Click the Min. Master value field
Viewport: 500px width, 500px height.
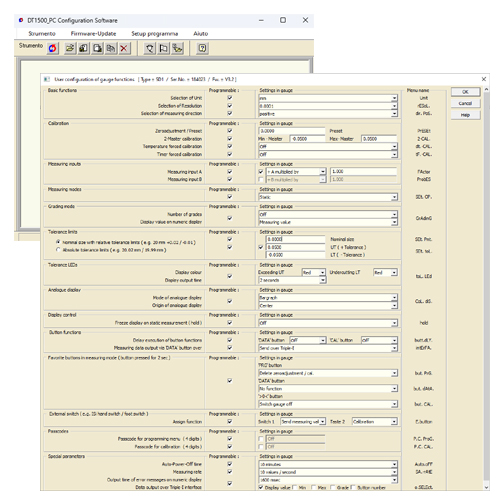[307, 139]
